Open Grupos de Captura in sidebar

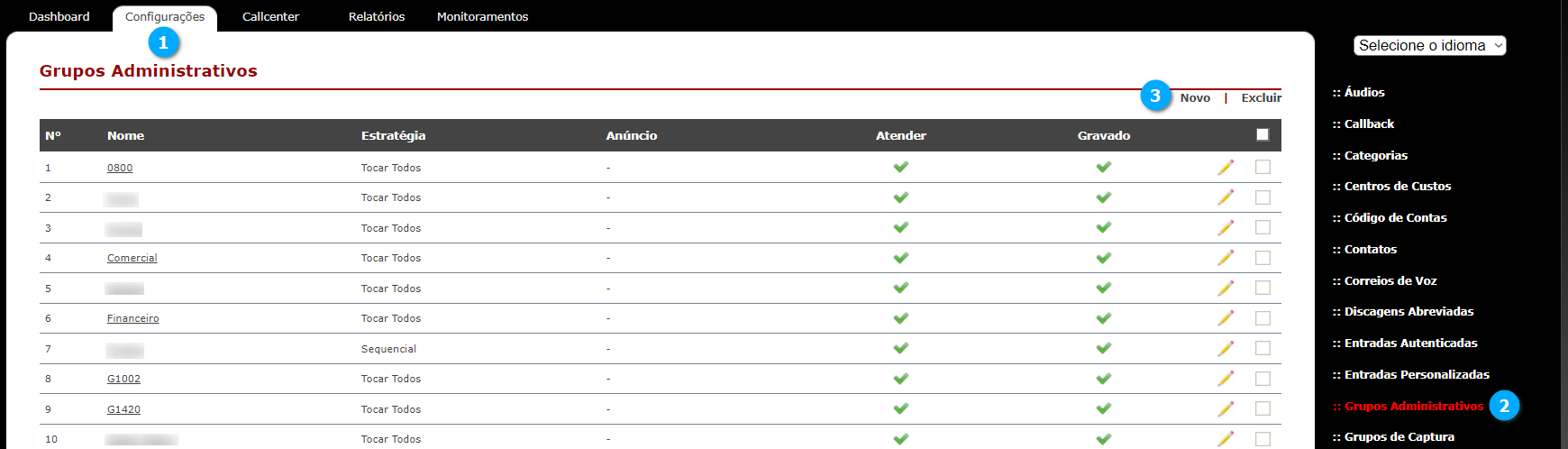(1393, 436)
